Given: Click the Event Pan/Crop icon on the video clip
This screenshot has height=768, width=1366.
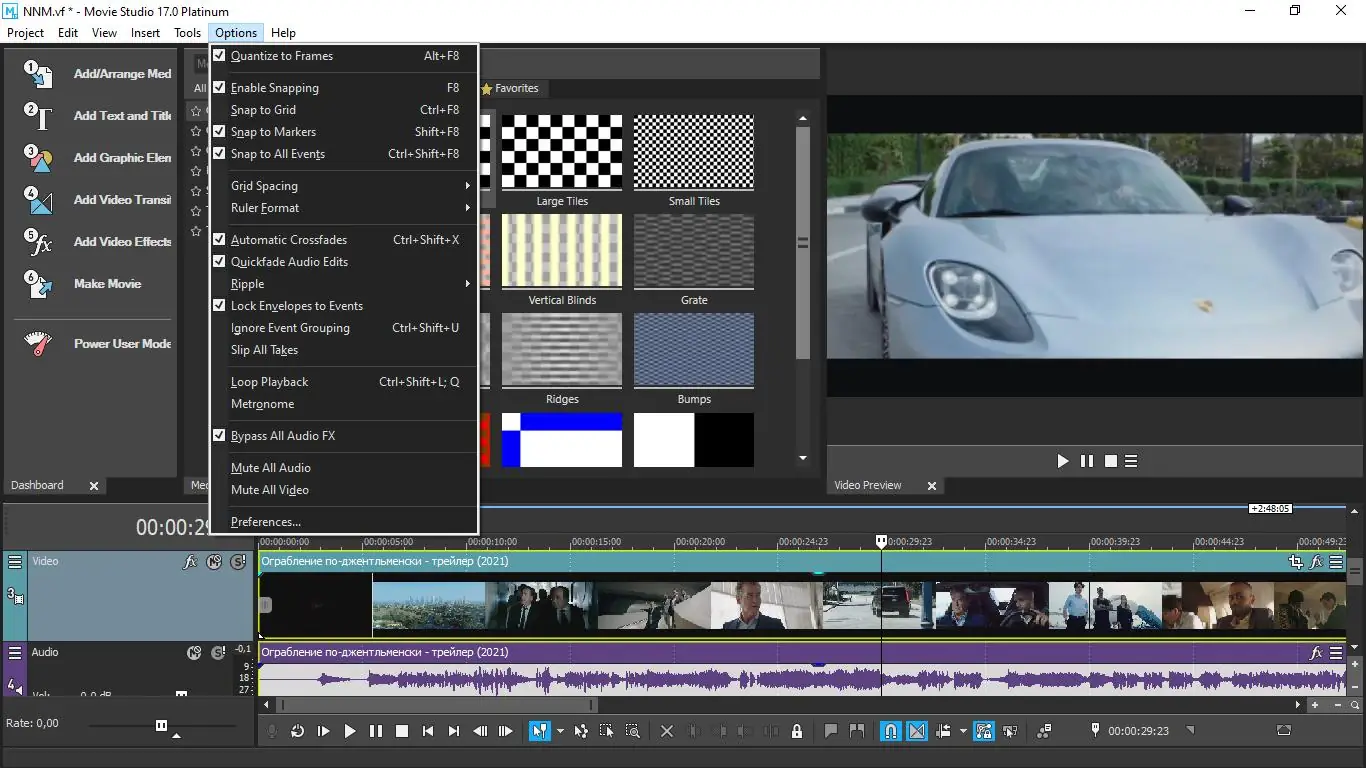Looking at the screenshot, I should tap(1296, 562).
